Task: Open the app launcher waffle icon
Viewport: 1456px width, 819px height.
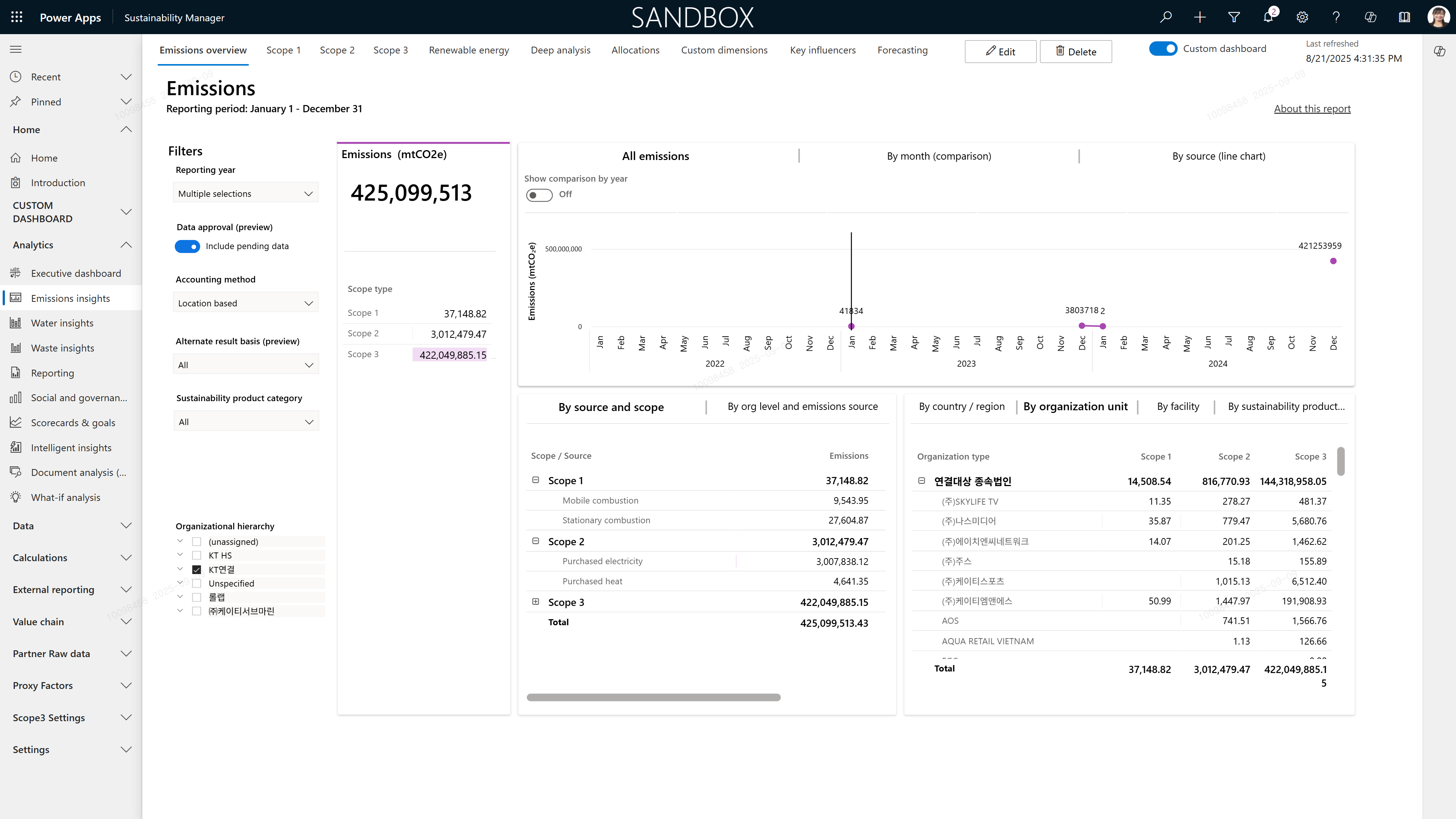Action: pos(17,17)
